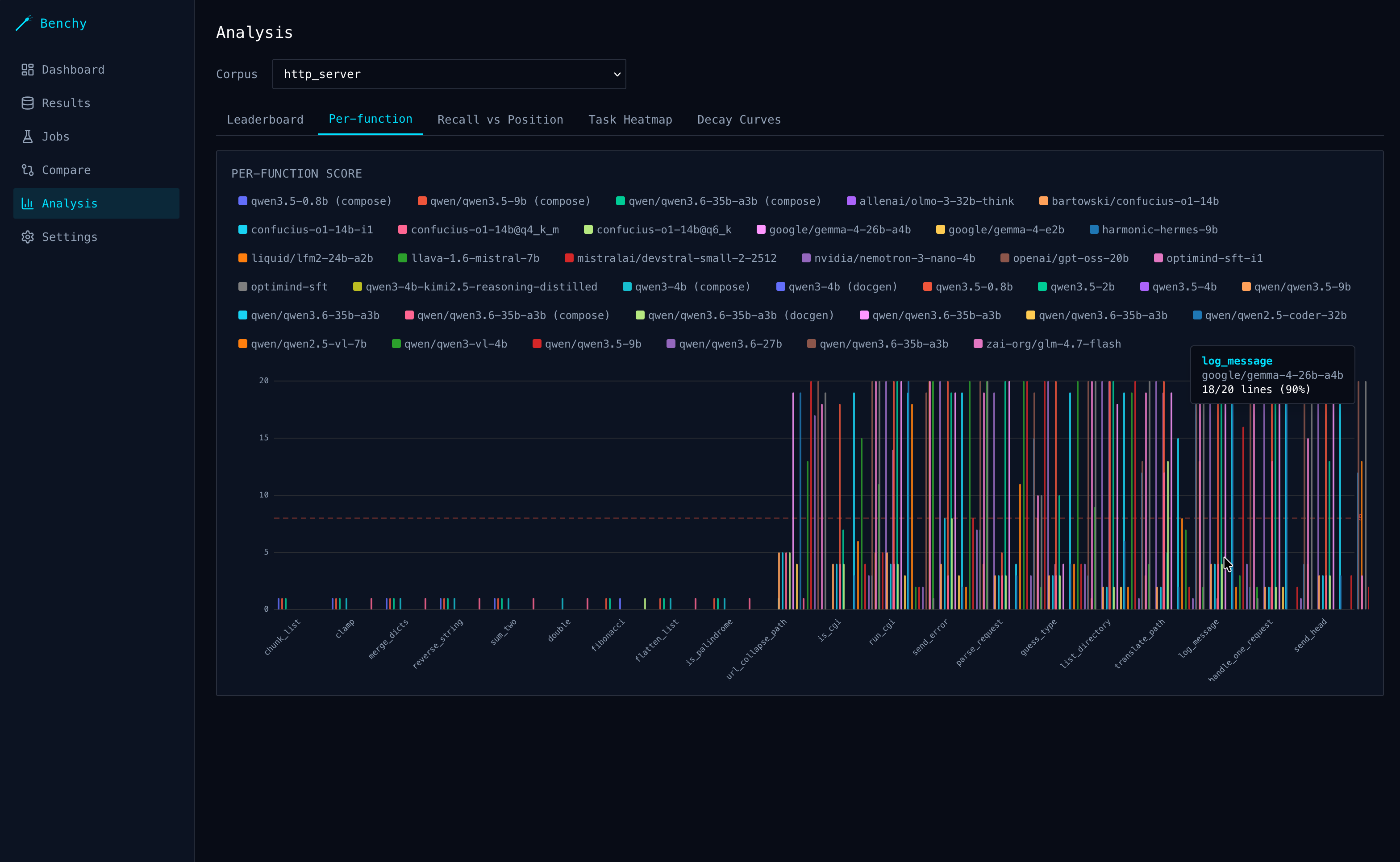Toggle the qwen3.5-2b legend entry

pos(1075,287)
